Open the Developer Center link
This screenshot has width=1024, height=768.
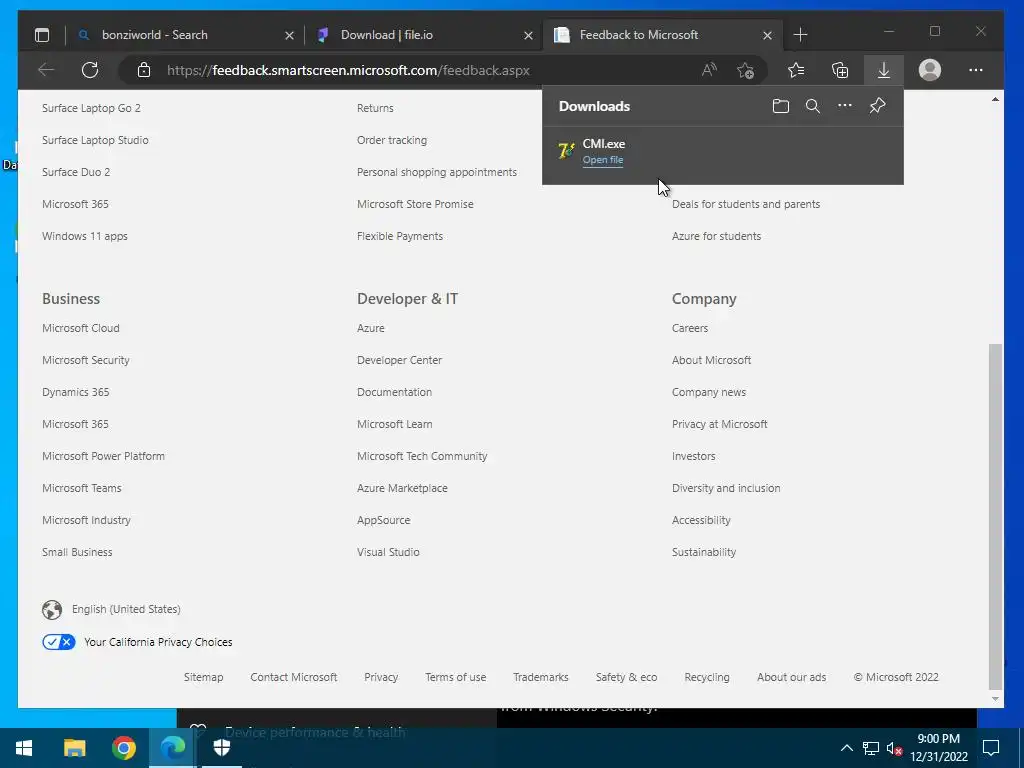coord(400,360)
